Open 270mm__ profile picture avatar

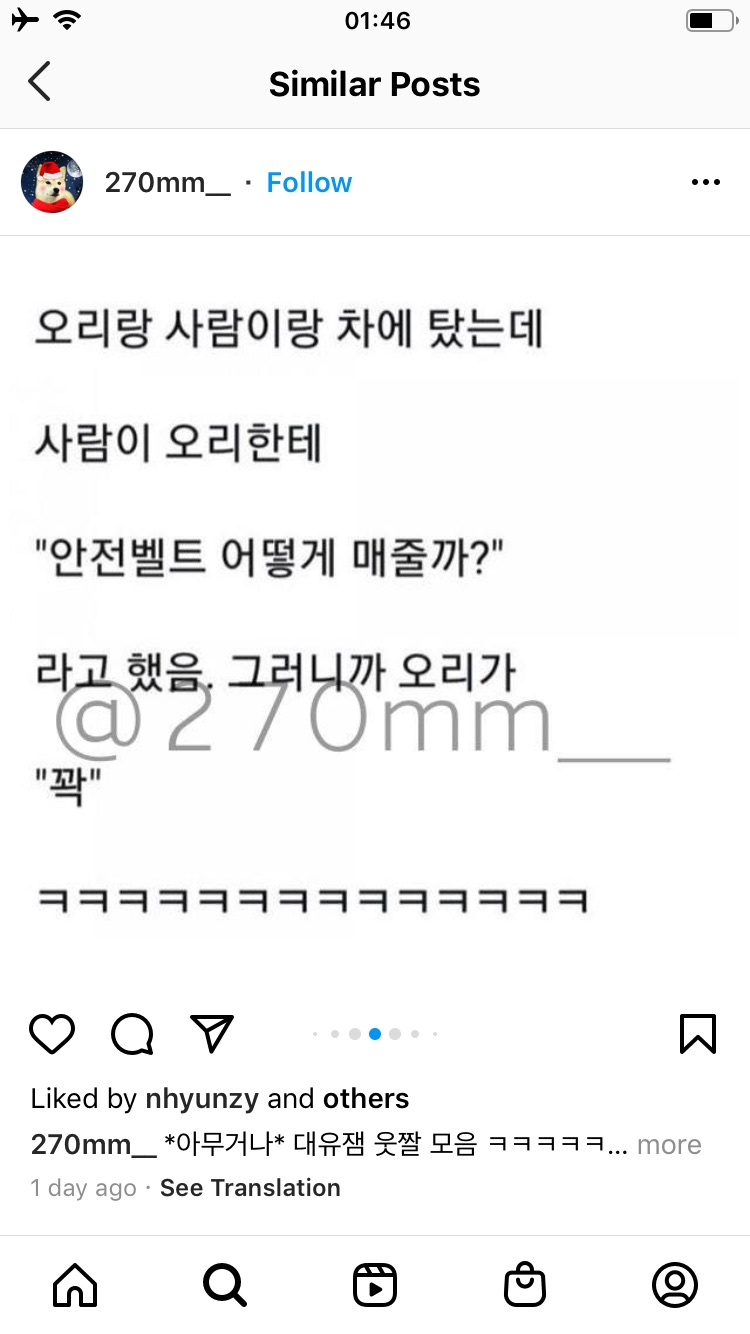52,182
